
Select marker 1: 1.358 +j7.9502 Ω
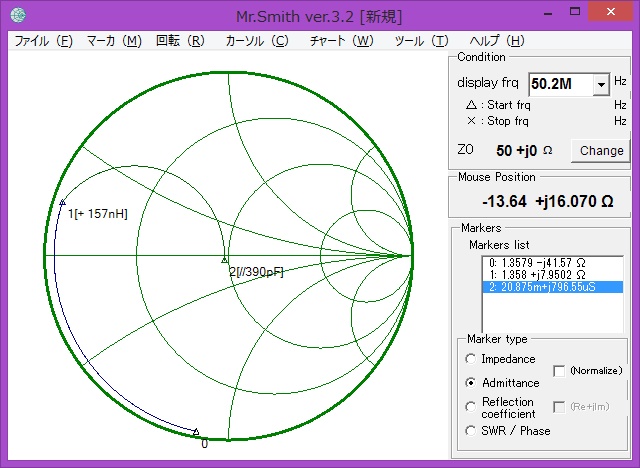553,275
